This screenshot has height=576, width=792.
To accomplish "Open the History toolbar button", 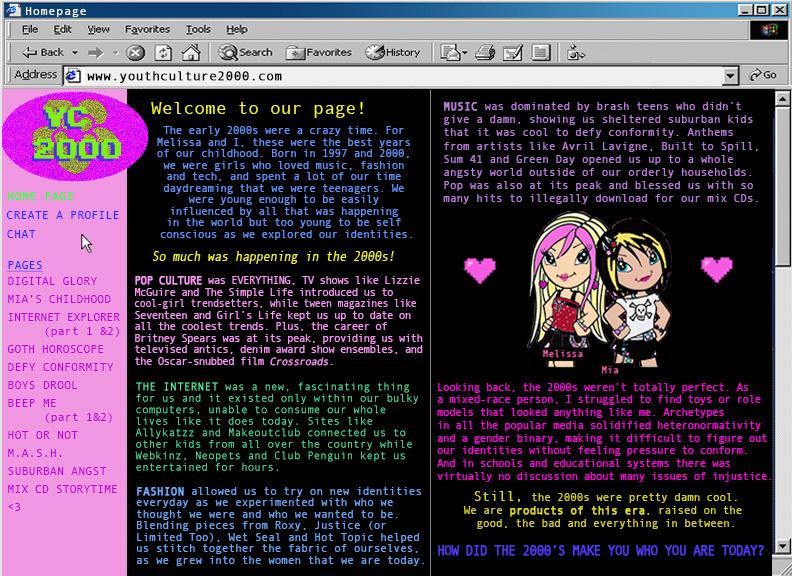I will (393, 52).
